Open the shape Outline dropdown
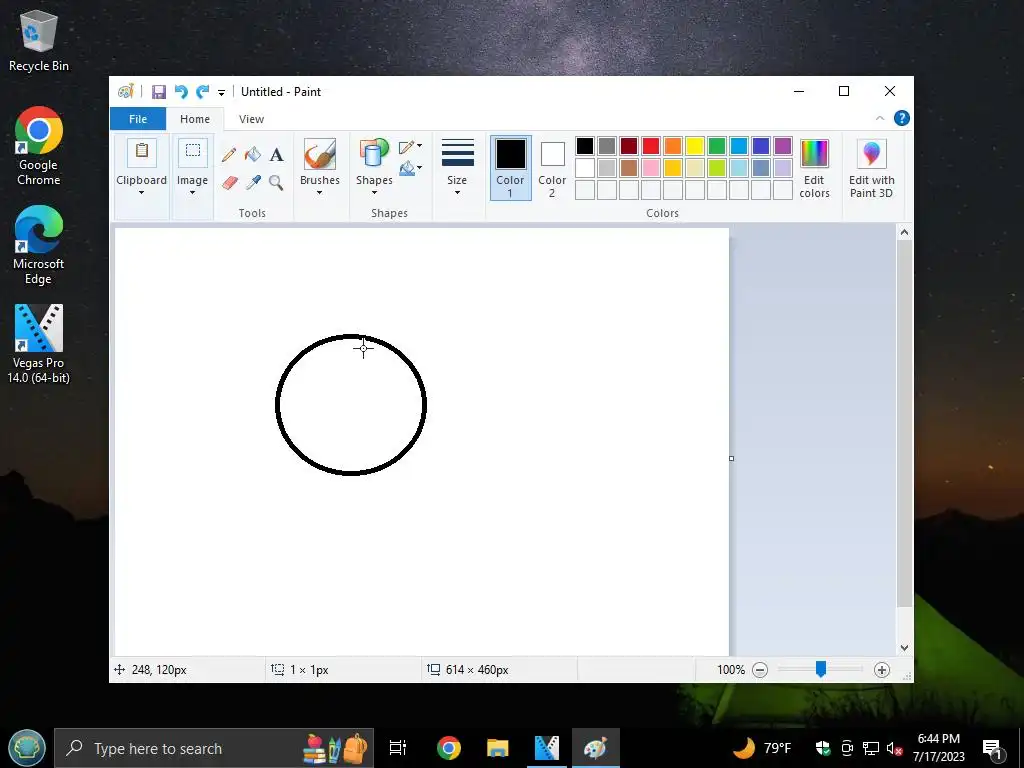1024x768 pixels. pos(411,146)
